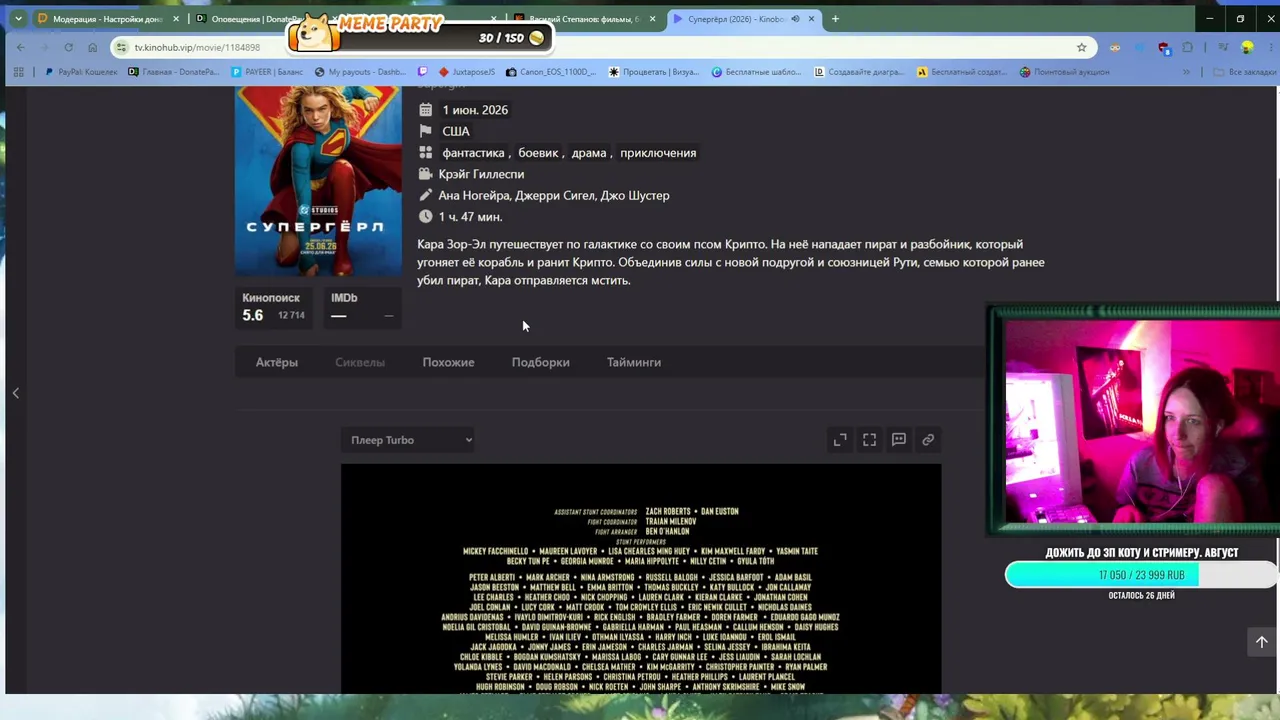Open the Twitch bookmark icon
Screen dimensions: 1280x720
(x=422, y=72)
